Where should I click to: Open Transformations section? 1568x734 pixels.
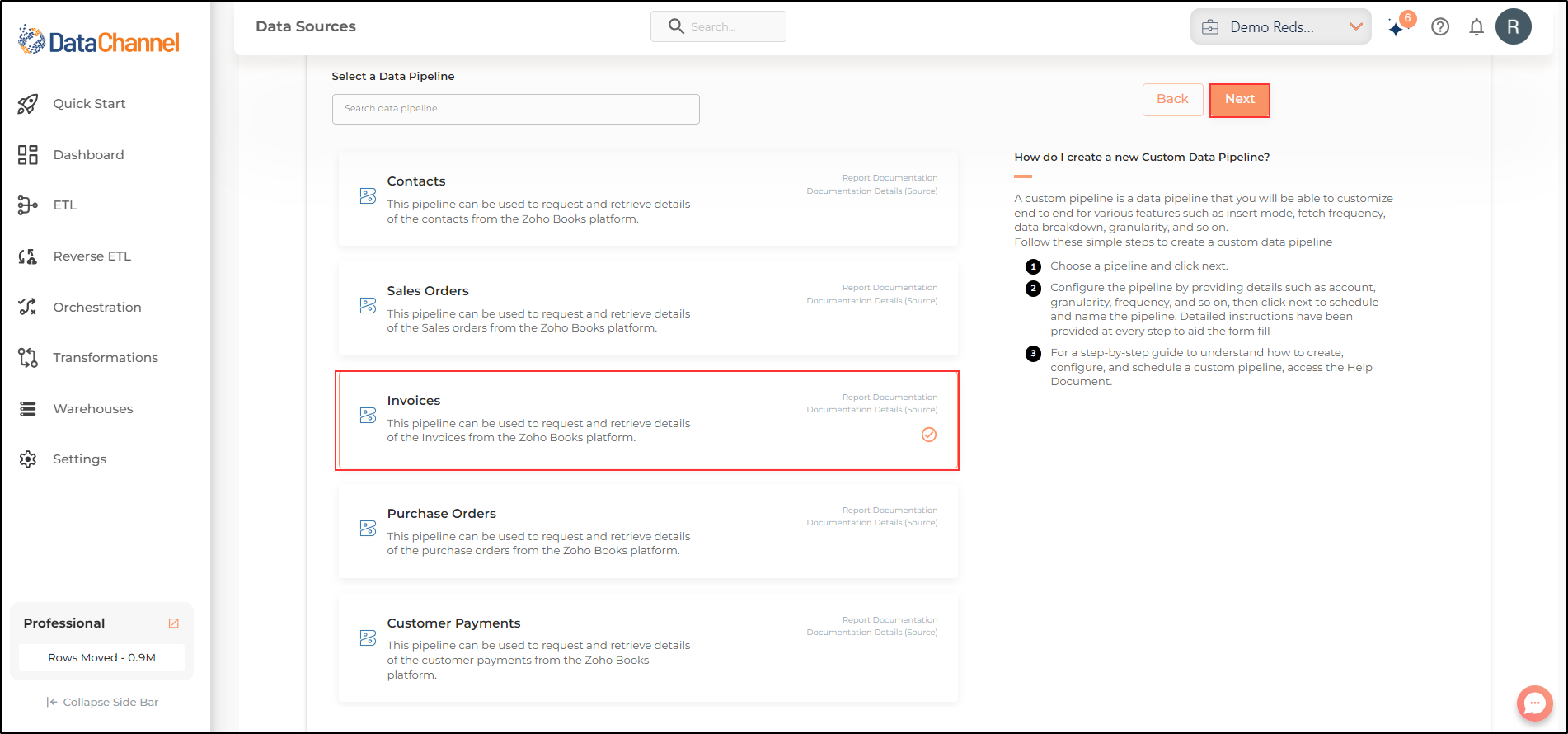[106, 358]
